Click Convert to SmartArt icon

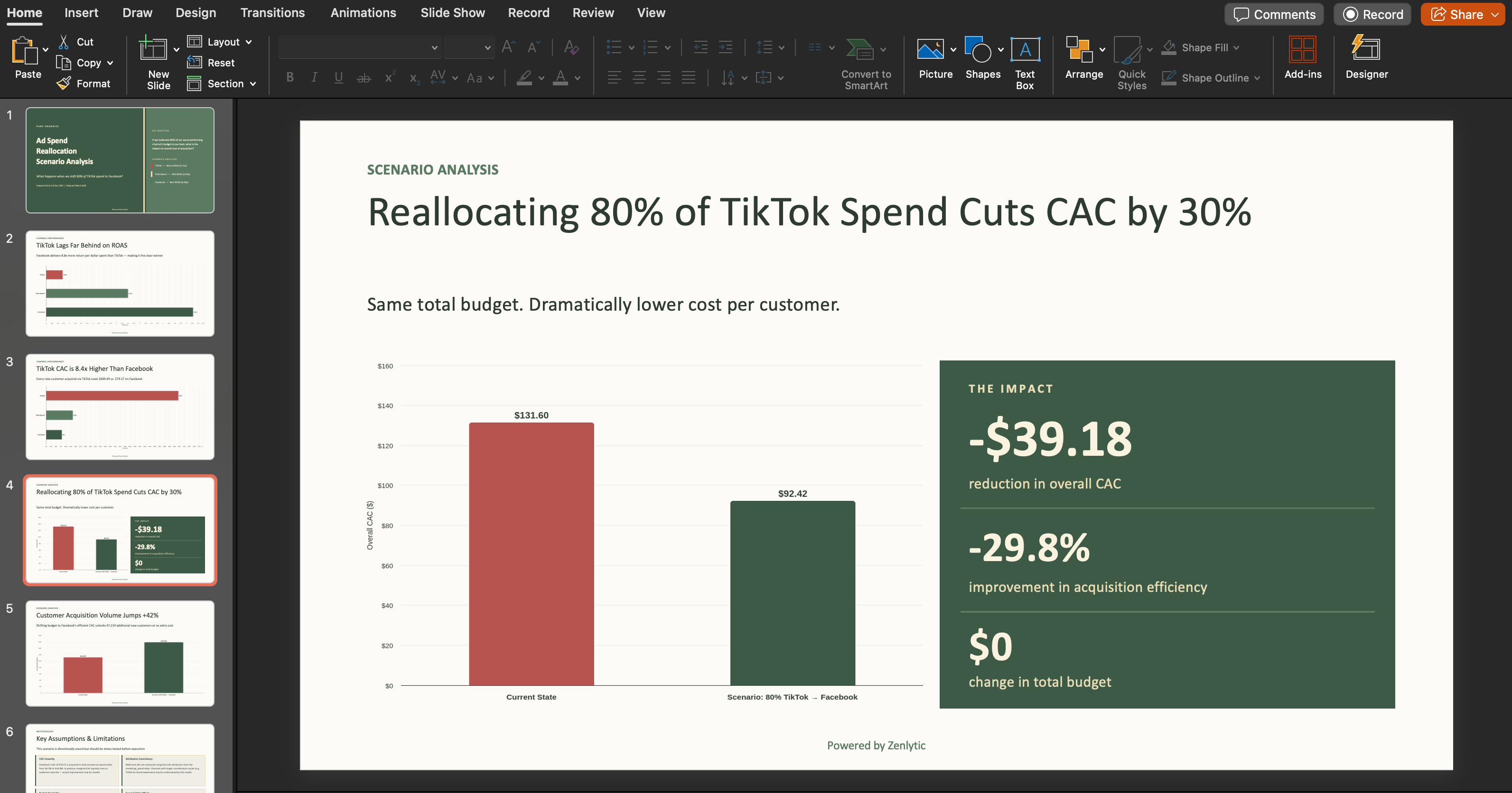coord(860,49)
